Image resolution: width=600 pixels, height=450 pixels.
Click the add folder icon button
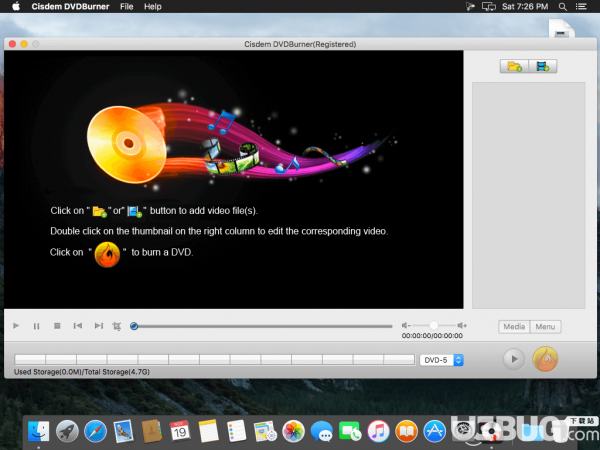click(514, 66)
